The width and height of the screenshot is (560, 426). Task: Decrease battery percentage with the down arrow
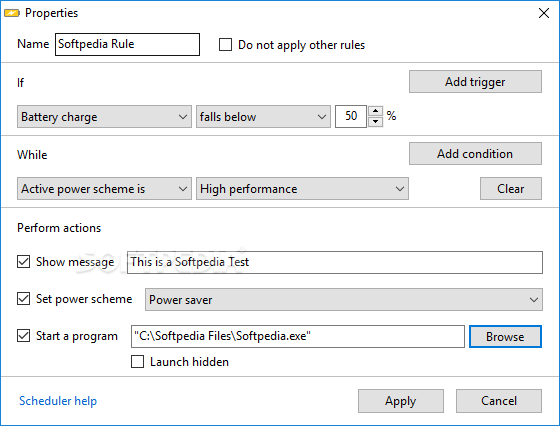[375, 122]
